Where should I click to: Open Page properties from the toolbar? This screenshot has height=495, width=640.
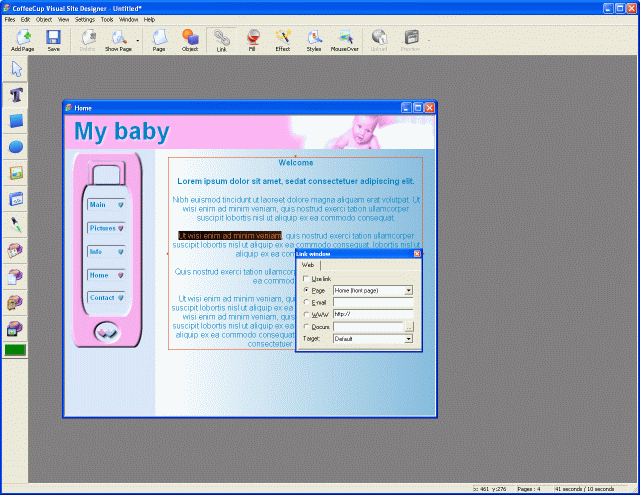159,40
